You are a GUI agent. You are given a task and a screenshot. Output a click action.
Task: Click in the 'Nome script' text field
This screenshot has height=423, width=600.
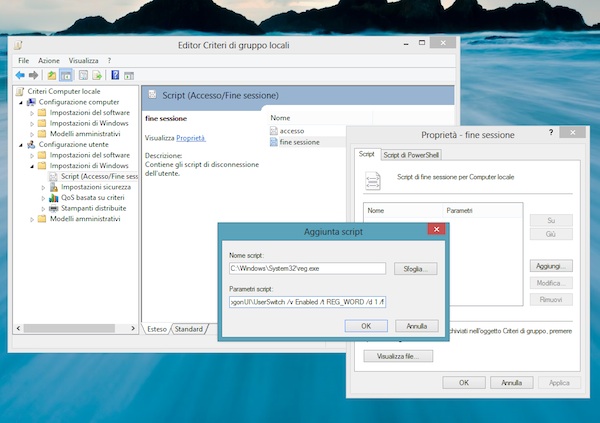(x=306, y=269)
